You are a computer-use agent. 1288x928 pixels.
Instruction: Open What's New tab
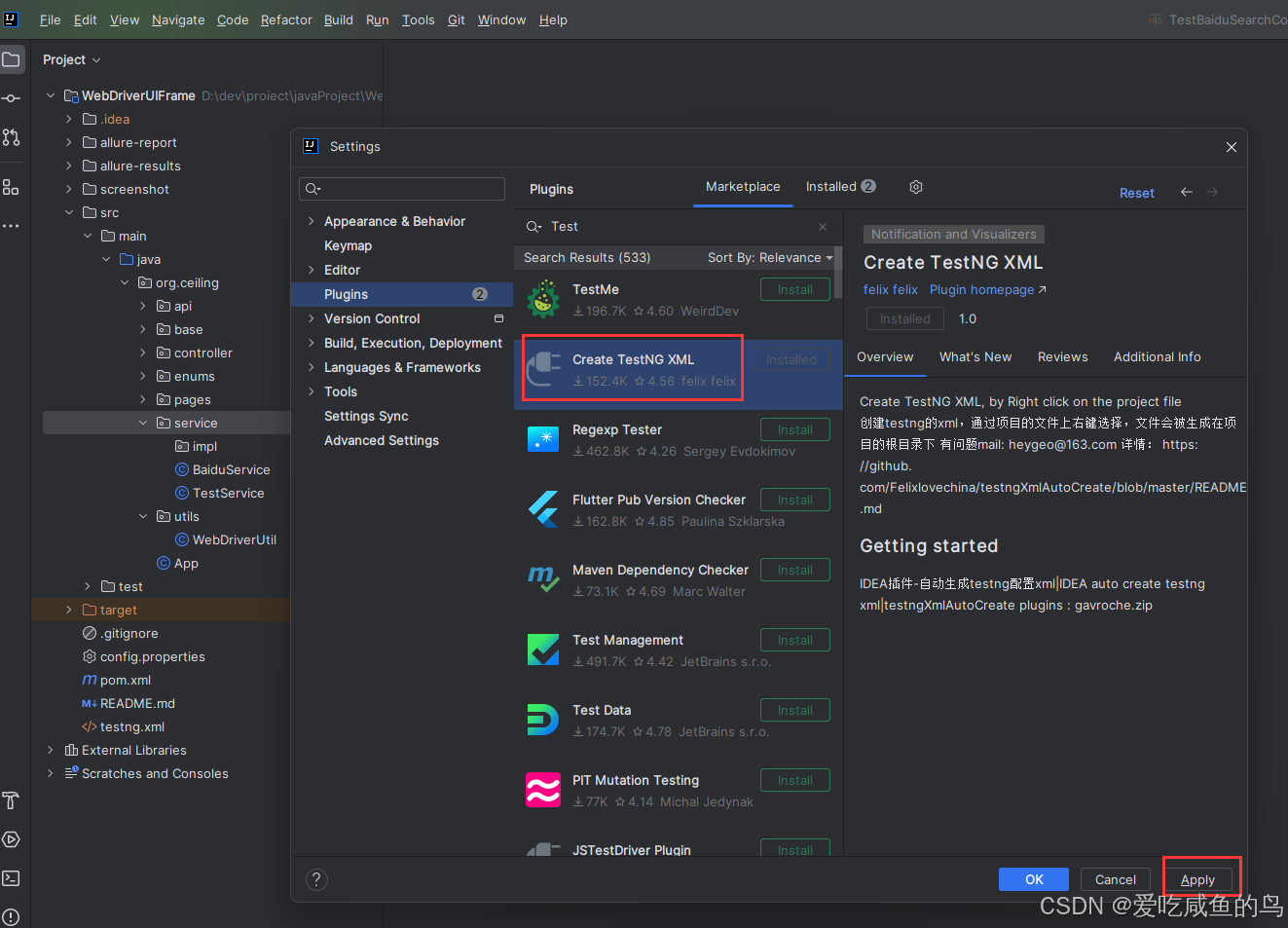coord(975,357)
